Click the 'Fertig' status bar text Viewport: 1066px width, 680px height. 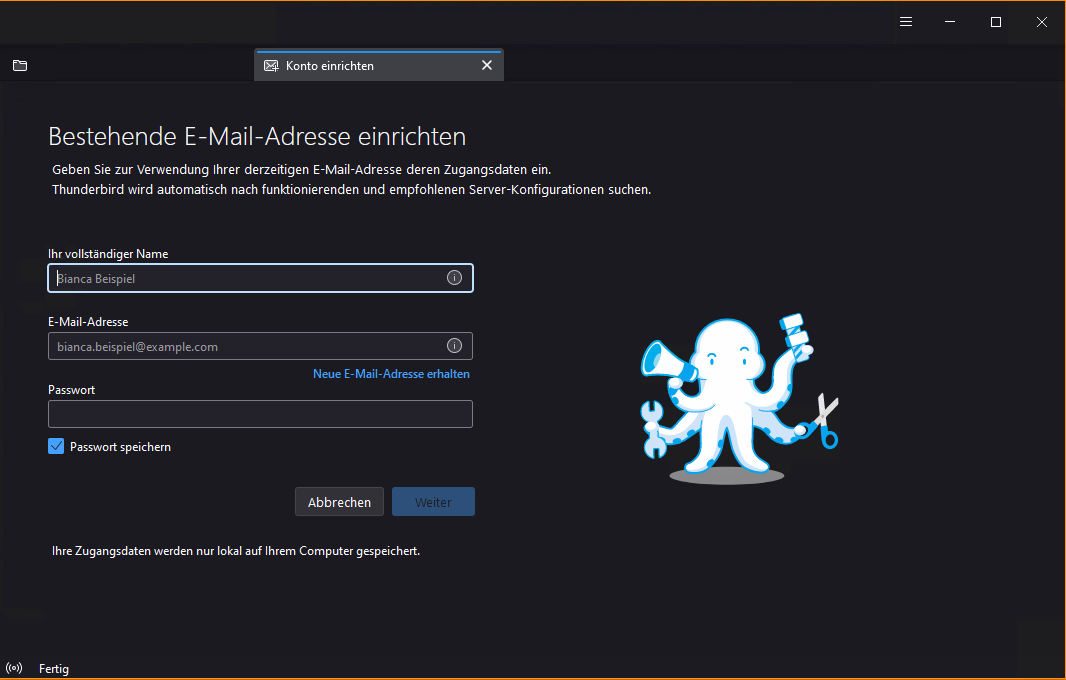pos(54,669)
